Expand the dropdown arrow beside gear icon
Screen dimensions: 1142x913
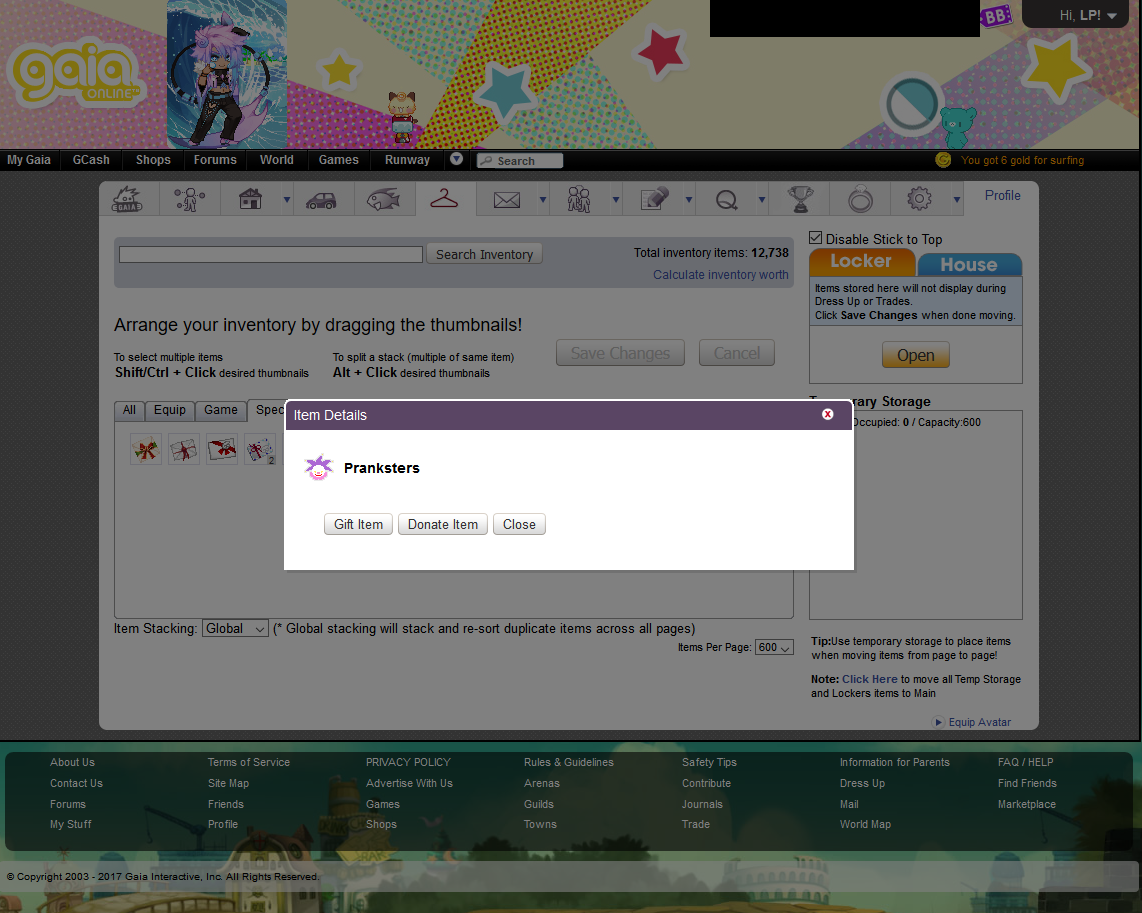pos(957,199)
